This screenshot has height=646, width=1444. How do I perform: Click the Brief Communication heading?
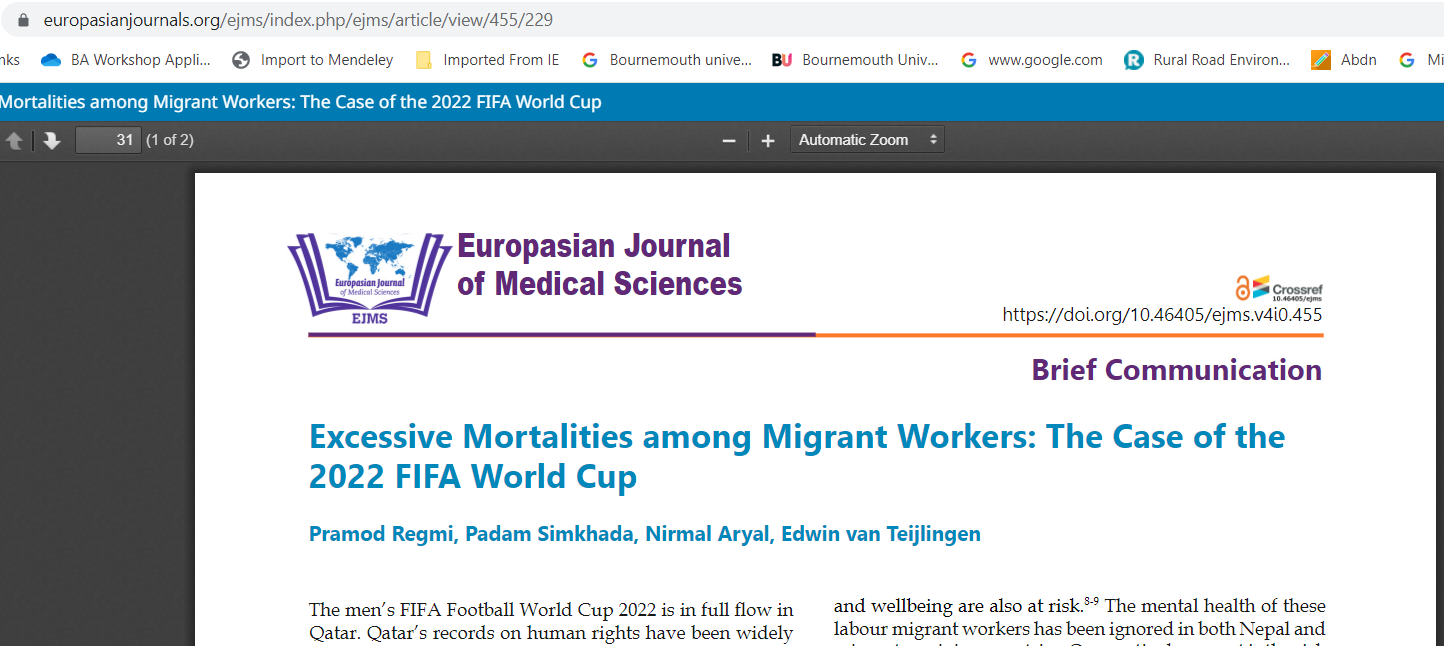1177,370
